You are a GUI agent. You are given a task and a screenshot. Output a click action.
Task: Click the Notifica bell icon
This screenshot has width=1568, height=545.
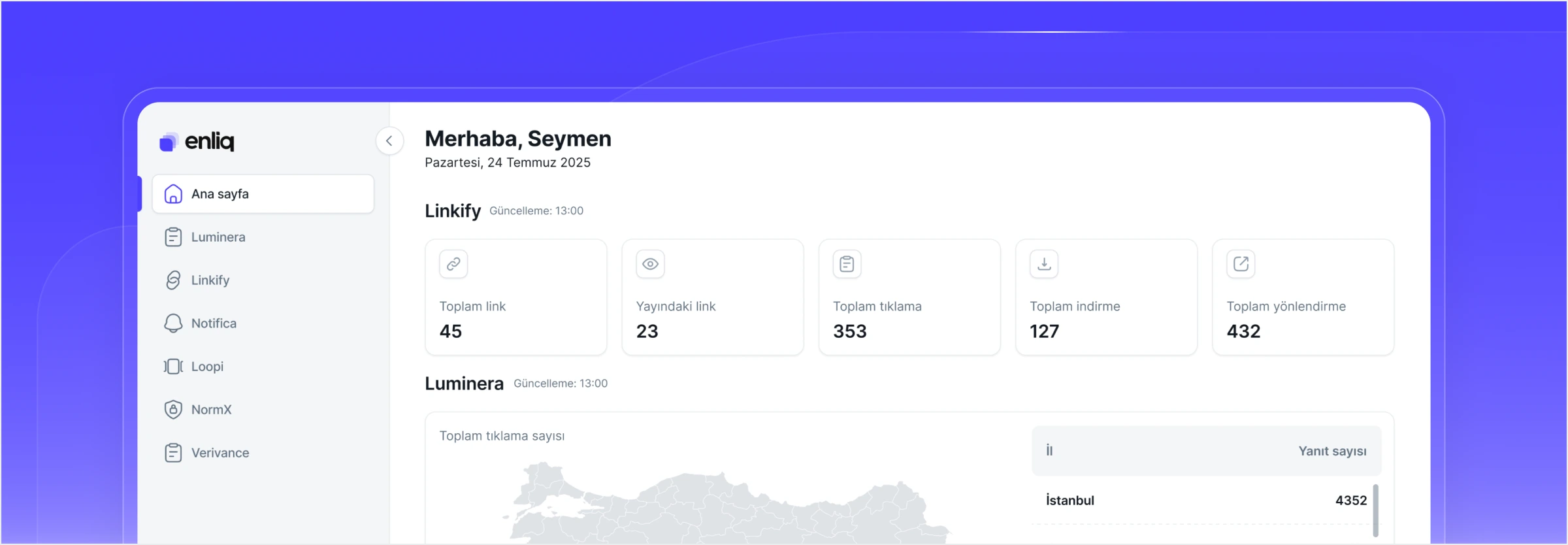click(x=173, y=323)
